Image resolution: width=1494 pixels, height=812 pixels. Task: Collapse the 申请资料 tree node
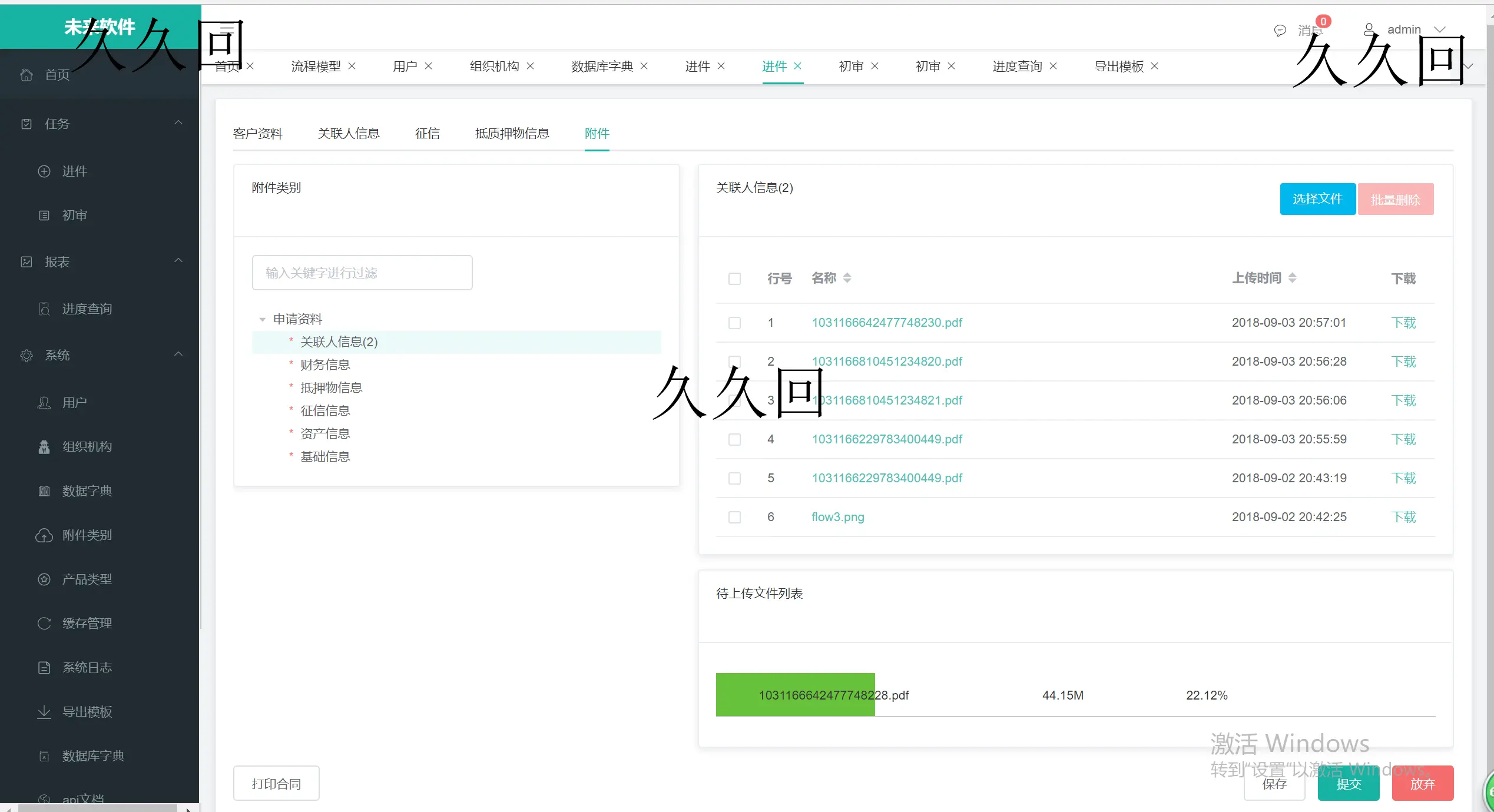tap(263, 319)
